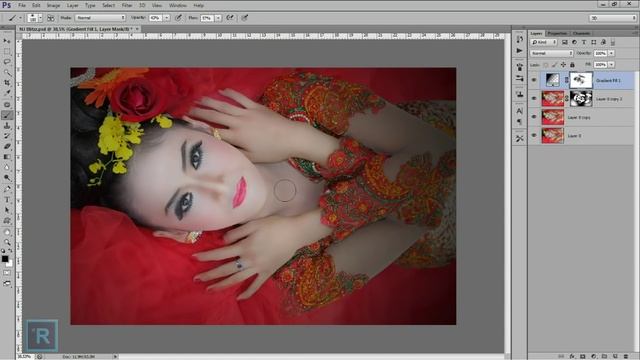The width and height of the screenshot is (640, 360).
Task: Select the Quick Selection tool
Action: point(7,73)
